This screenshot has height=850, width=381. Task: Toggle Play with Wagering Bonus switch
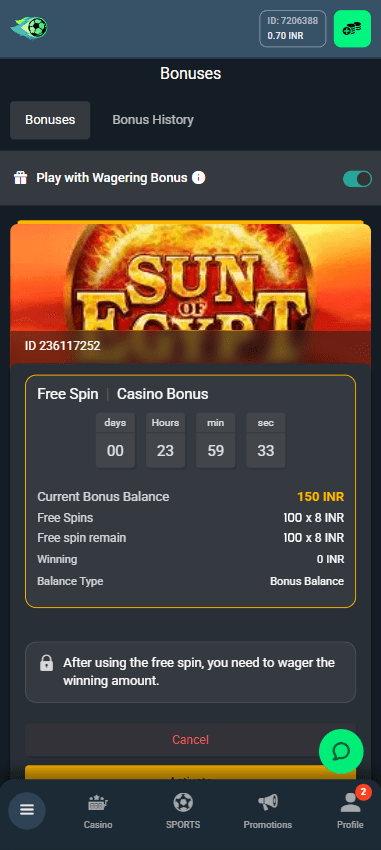pos(357,178)
